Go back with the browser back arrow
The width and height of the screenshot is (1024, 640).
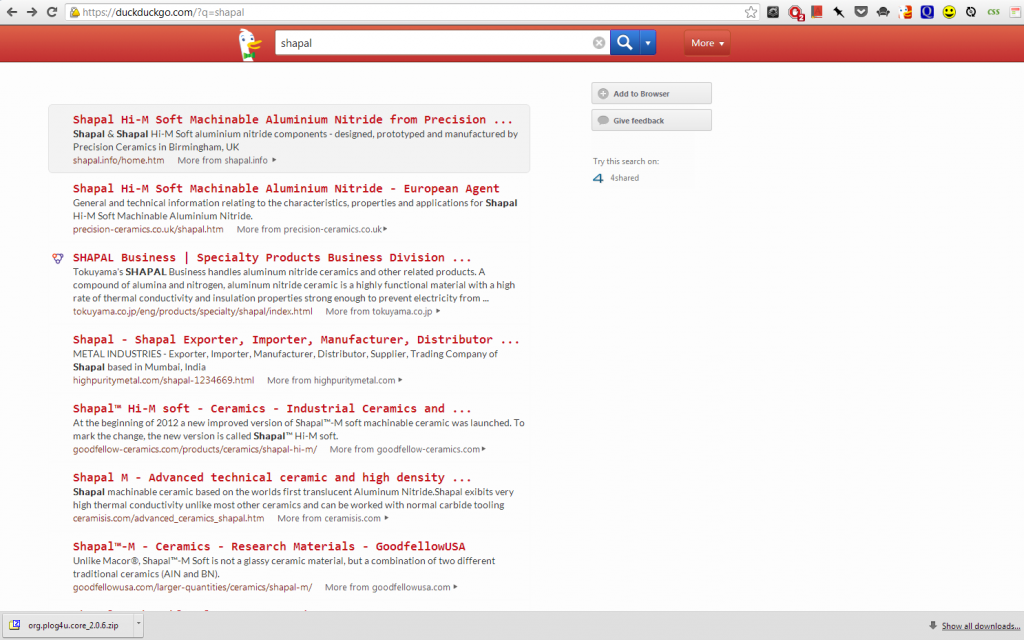pyautogui.click(x=12, y=12)
